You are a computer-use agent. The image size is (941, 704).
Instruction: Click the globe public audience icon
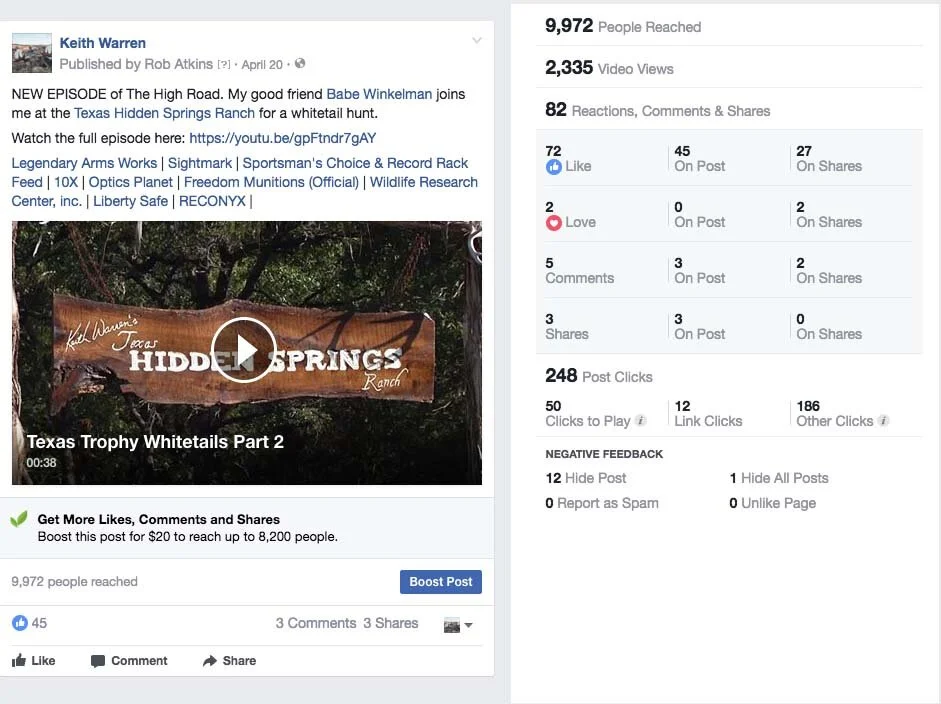click(x=300, y=64)
